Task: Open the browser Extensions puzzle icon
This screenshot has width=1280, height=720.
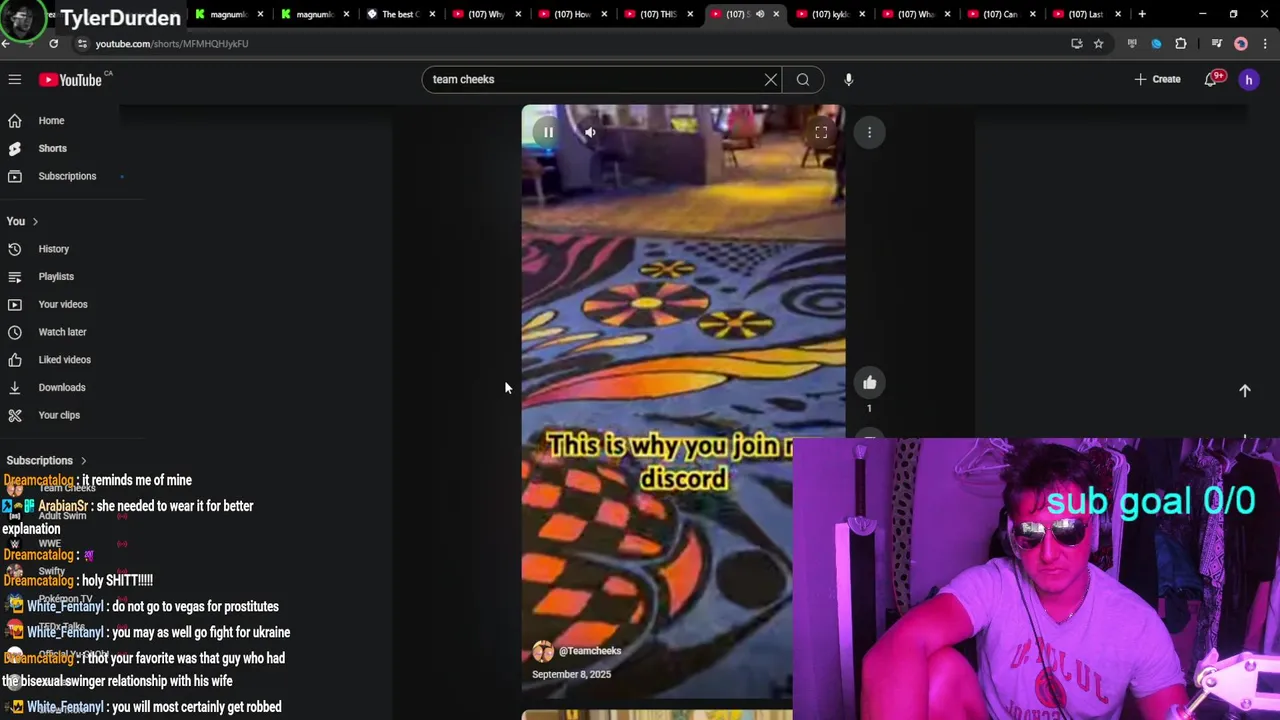Action: click(1181, 44)
